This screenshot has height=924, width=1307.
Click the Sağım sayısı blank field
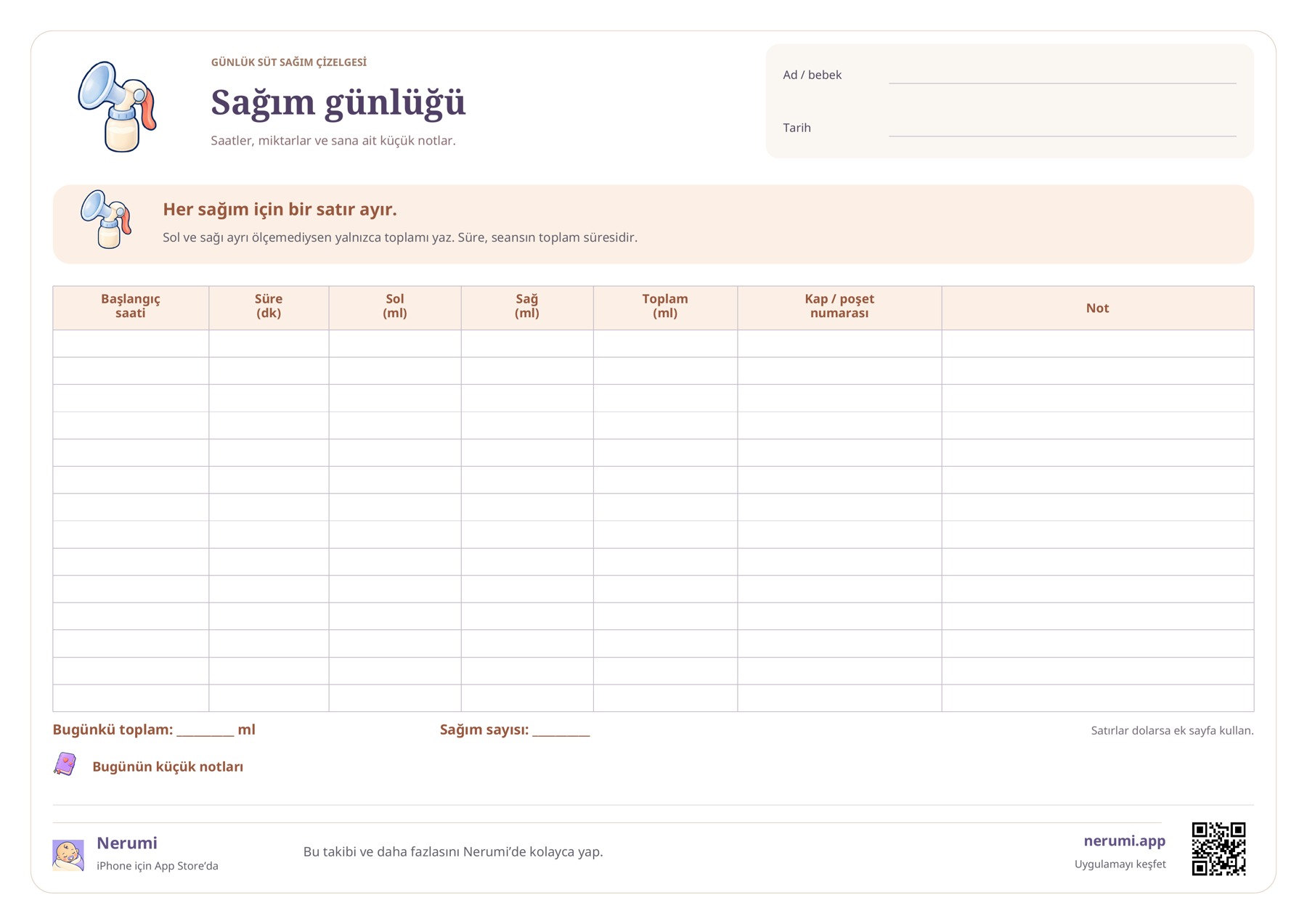pyautogui.click(x=561, y=730)
